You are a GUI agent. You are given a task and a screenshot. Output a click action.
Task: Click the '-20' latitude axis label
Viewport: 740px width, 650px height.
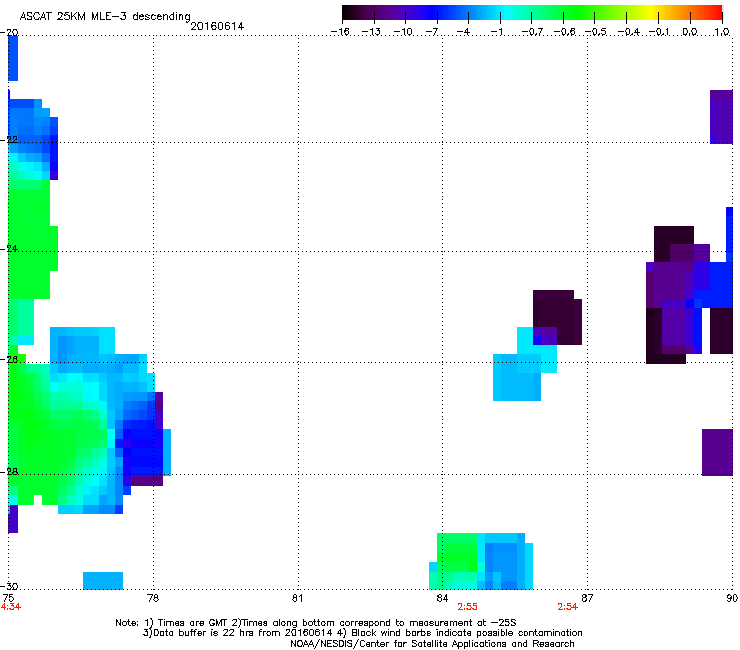[x=9, y=33]
